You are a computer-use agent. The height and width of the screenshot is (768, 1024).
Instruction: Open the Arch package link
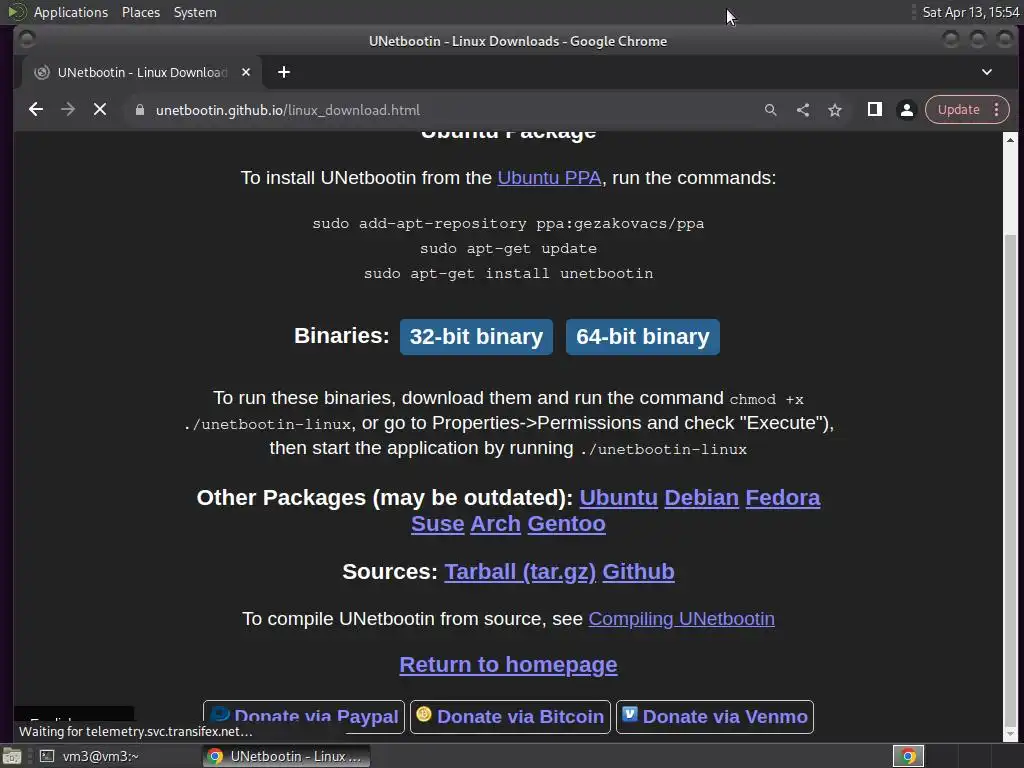click(x=496, y=524)
